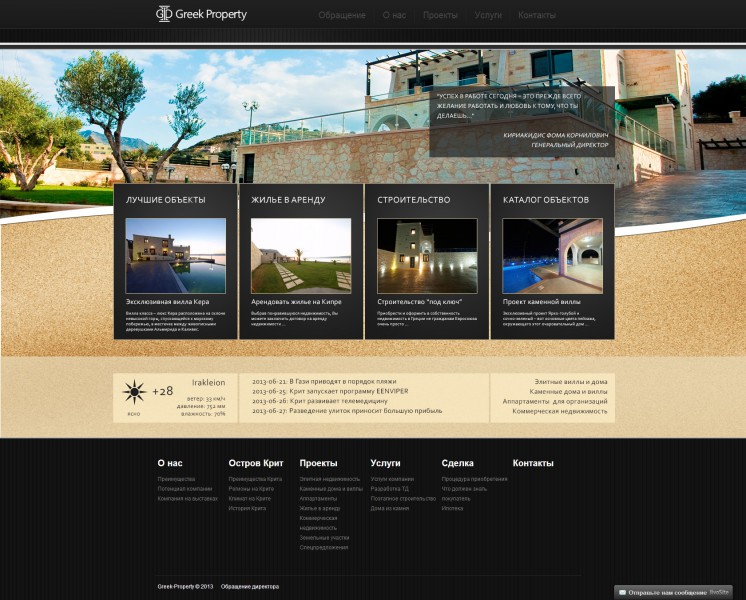The image size is (746, 600).
Task: Open Обращение in the top navigation
Action: pyautogui.click(x=342, y=15)
